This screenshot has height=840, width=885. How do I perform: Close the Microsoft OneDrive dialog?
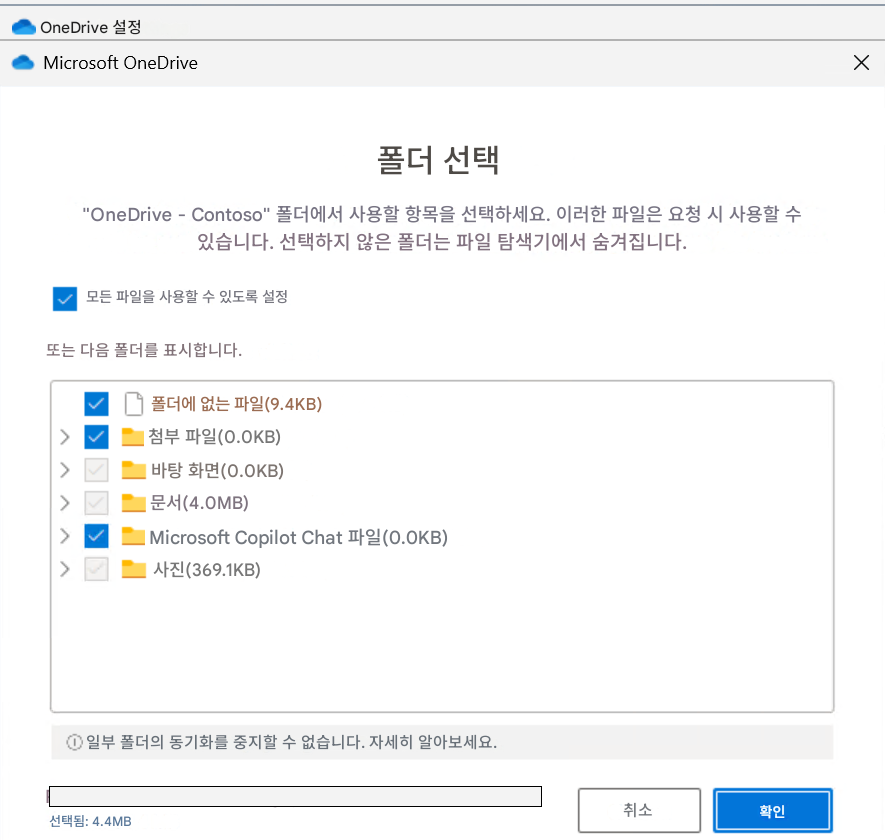coord(861,62)
